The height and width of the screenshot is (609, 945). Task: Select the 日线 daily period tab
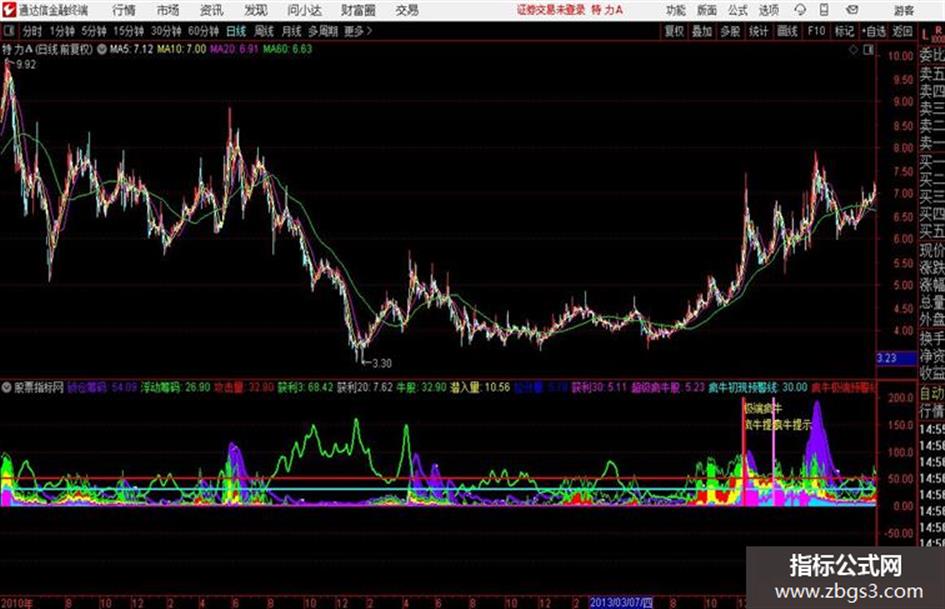(236, 31)
